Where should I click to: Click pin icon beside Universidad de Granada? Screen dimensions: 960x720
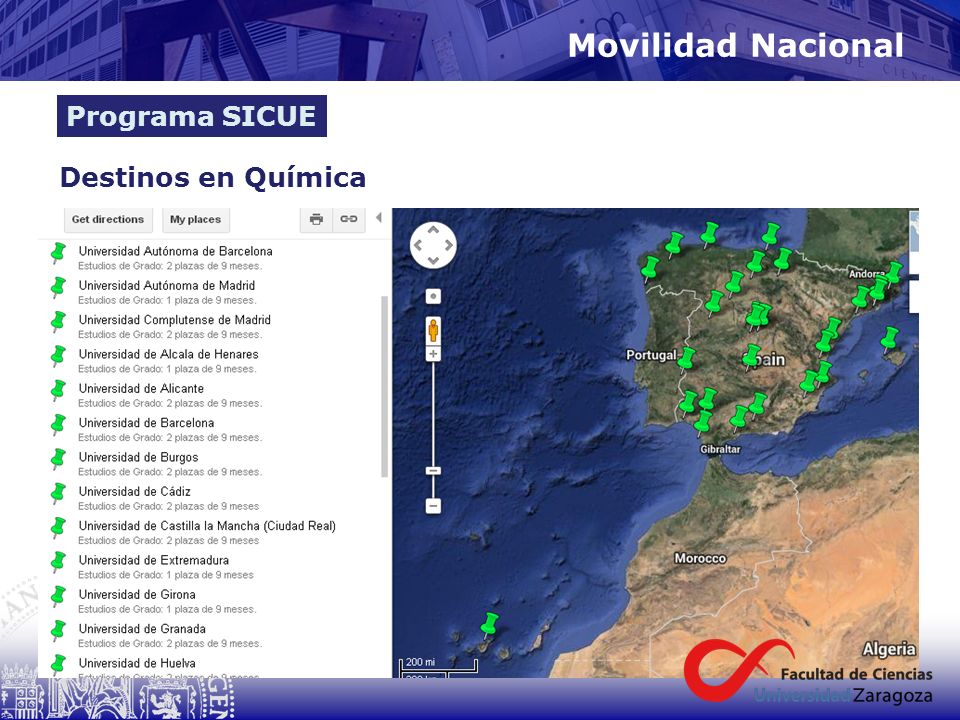[x=58, y=630]
